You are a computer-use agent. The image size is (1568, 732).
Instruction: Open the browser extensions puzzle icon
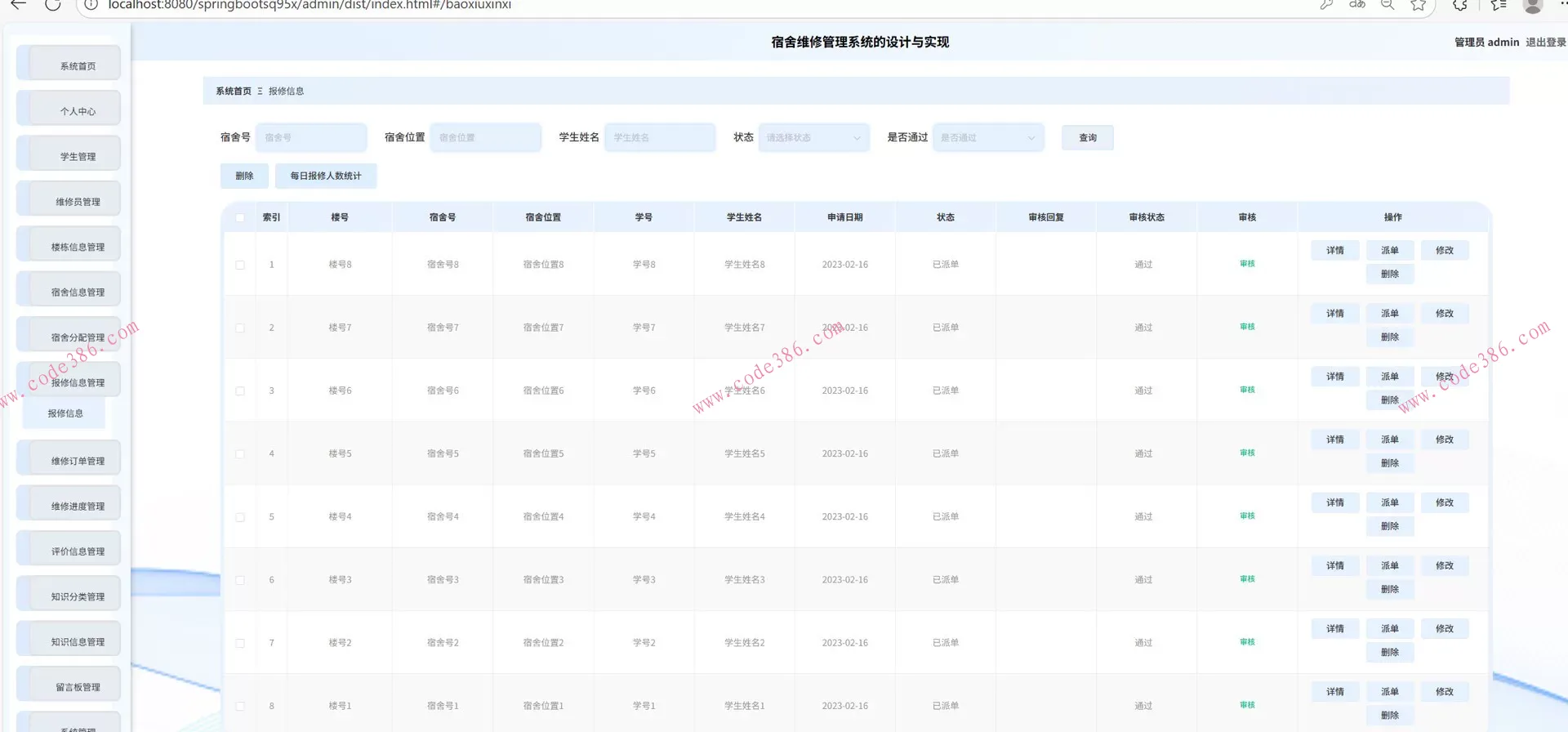pyautogui.click(x=1460, y=5)
